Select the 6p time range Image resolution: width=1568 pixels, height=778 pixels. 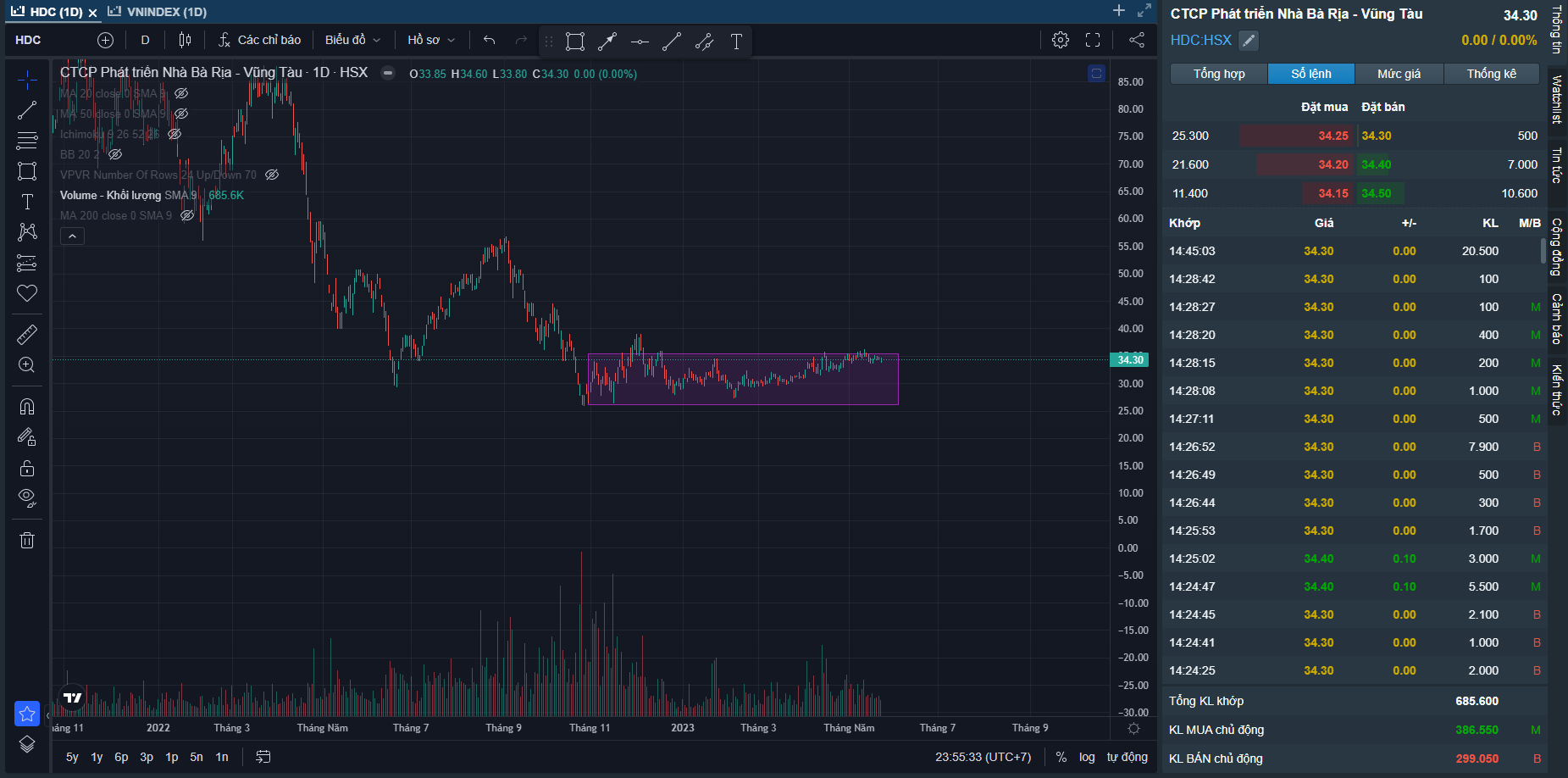click(x=121, y=757)
